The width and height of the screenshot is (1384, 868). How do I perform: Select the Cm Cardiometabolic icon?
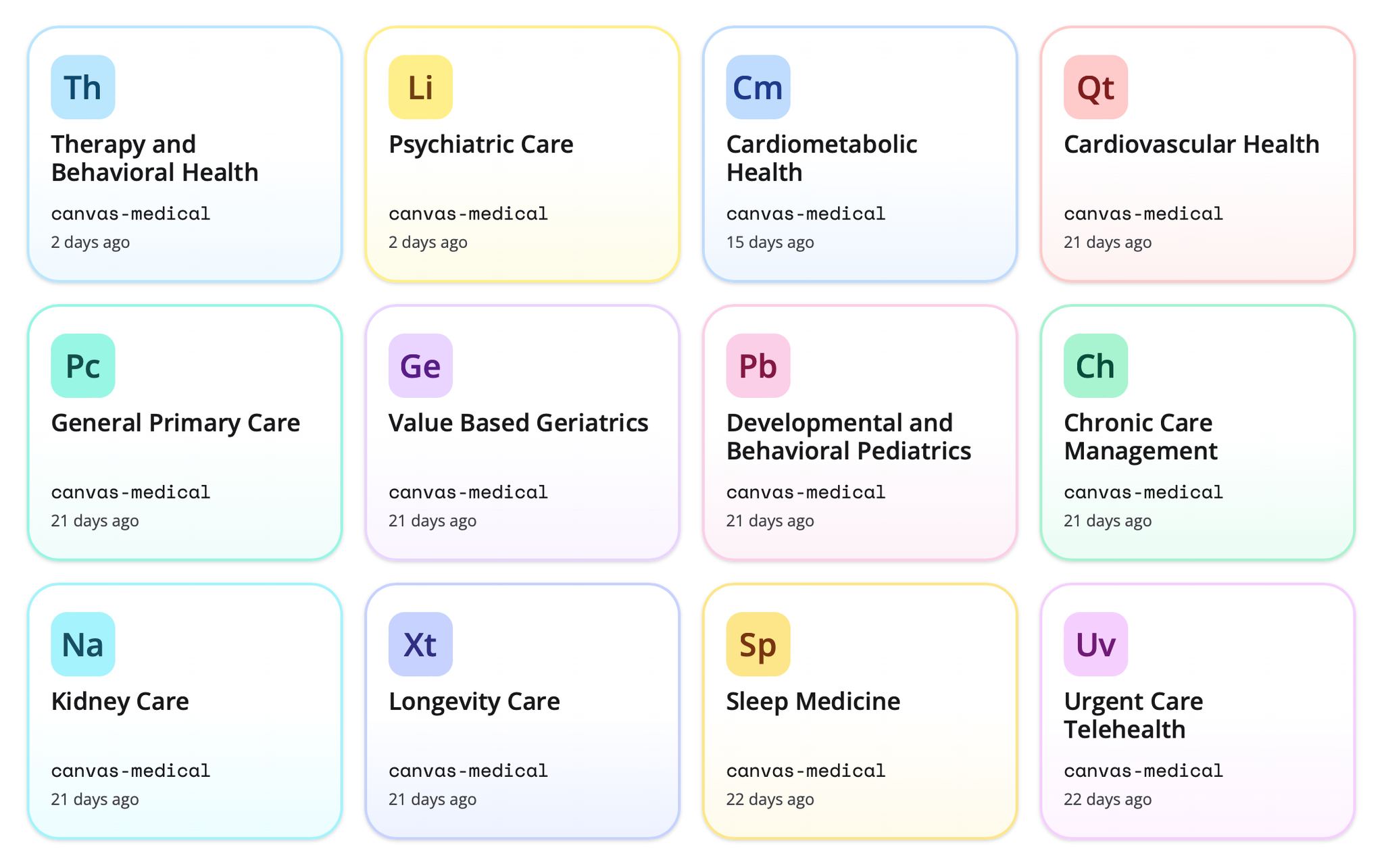(758, 87)
